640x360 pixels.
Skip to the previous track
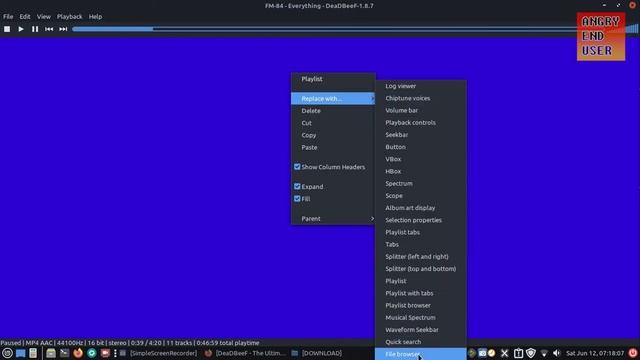point(49,29)
